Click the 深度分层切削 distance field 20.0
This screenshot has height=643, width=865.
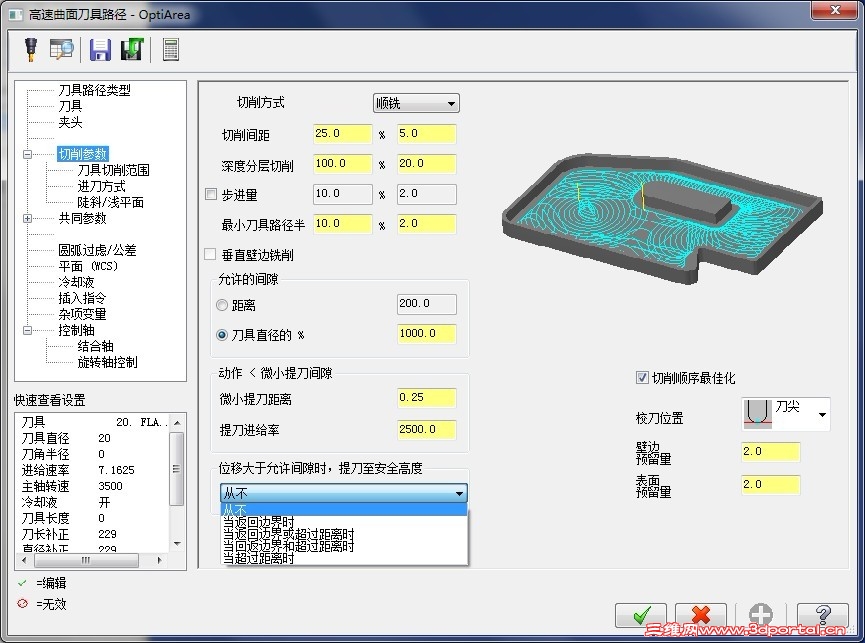(426, 164)
